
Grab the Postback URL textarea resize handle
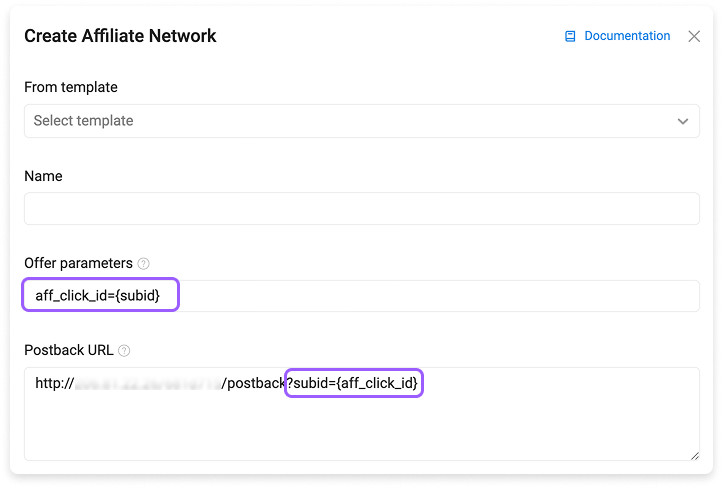pos(694,456)
